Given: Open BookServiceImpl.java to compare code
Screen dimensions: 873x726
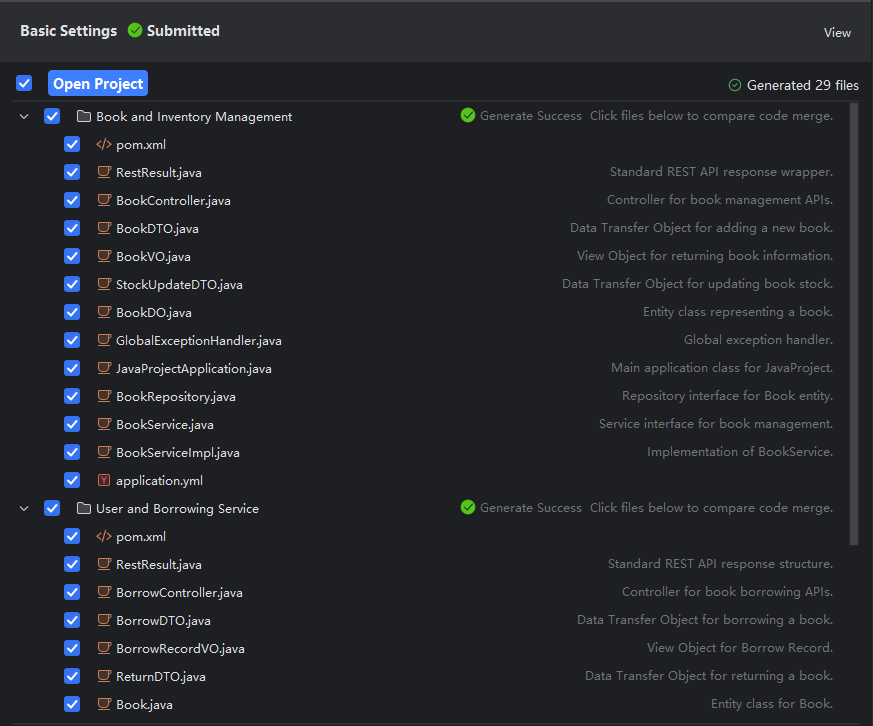Looking at the screenshot, I should pyautogui.click(x=177, y=453).
